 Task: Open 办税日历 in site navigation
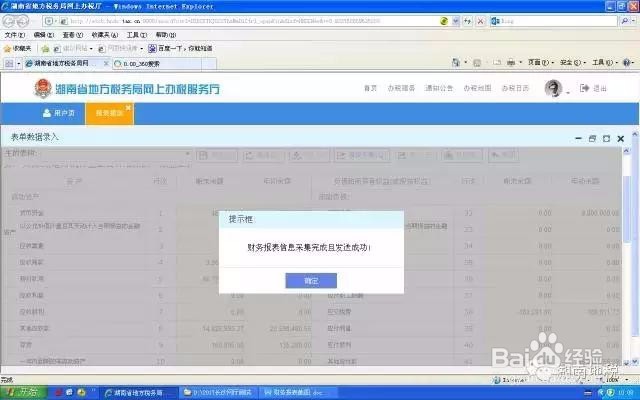click(x=515, y=88)
